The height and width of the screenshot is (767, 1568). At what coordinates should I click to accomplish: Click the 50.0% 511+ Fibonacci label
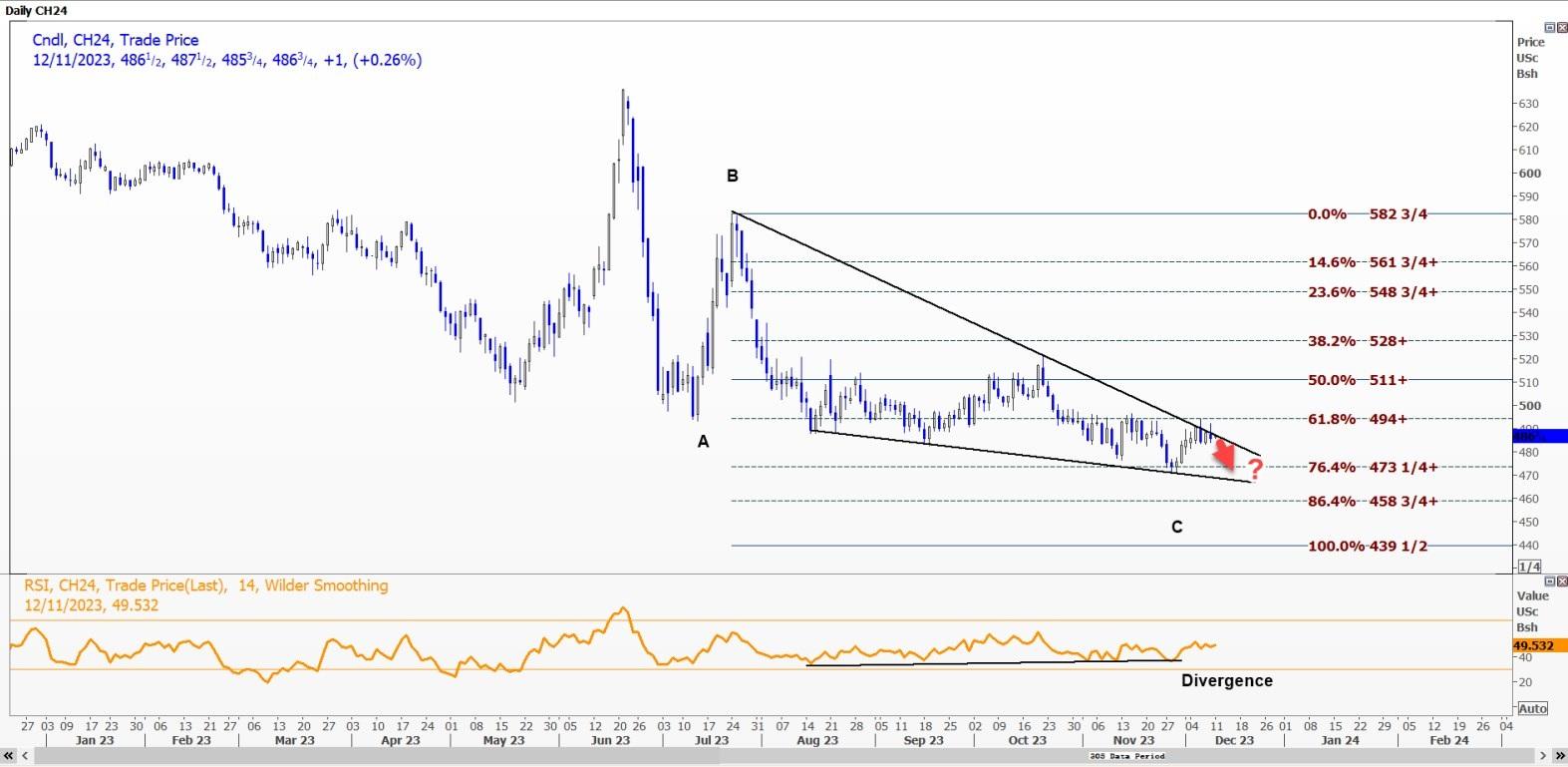coord(1357,380)
